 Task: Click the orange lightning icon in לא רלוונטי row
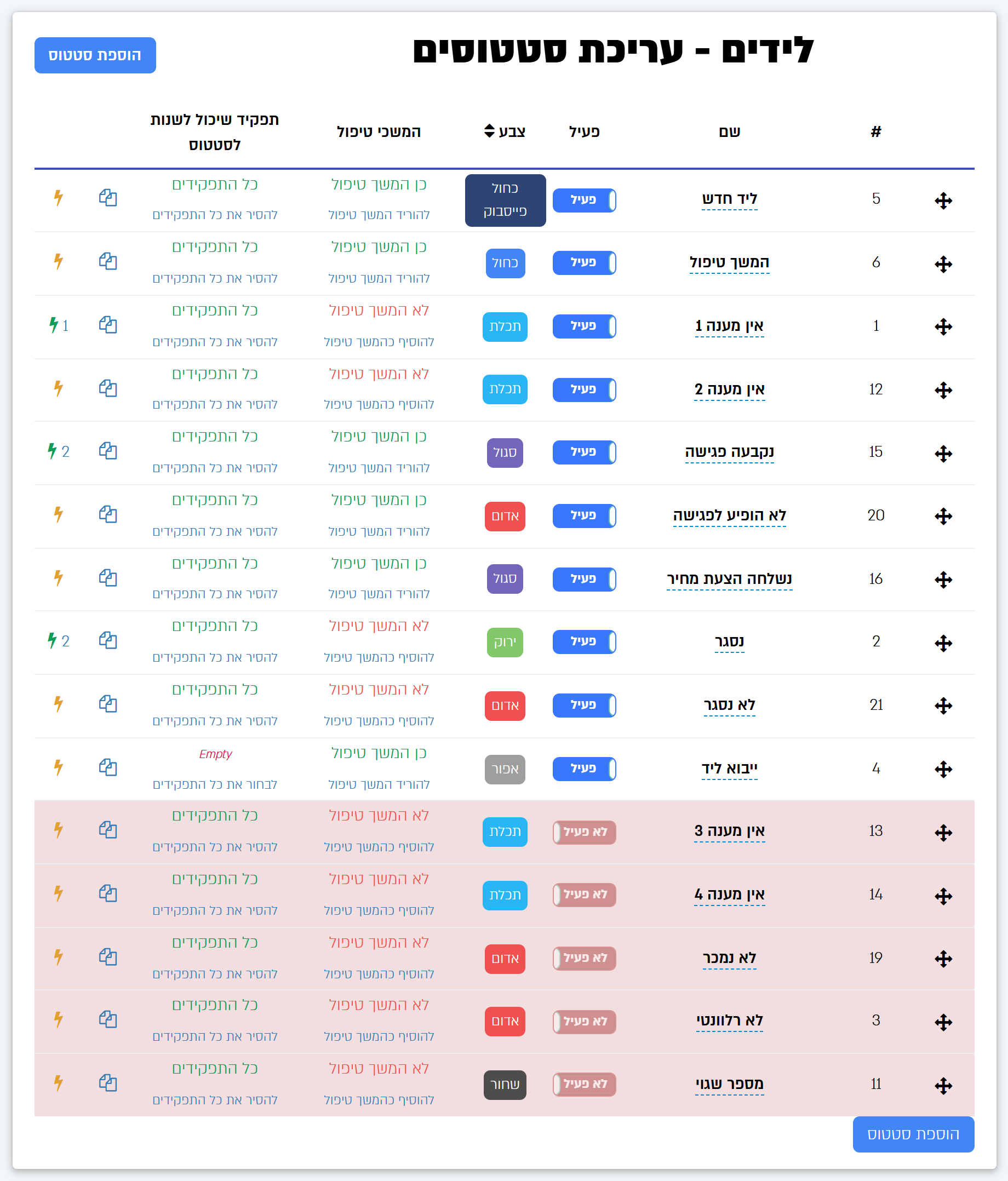58,1020
